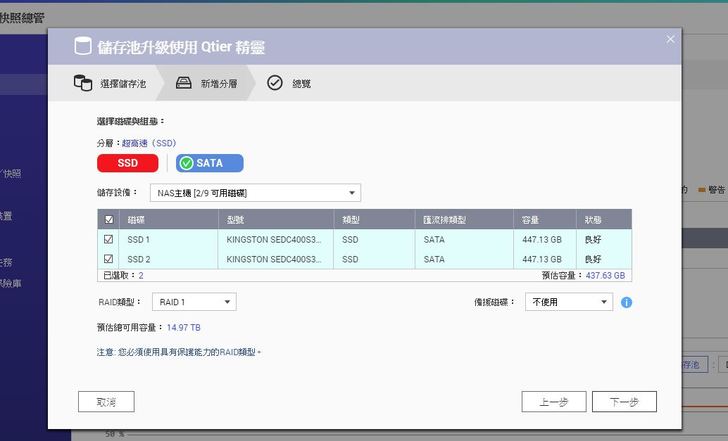Click the 上一步 button
Viewport: 728px width, 441px height.
coord(553,401)
